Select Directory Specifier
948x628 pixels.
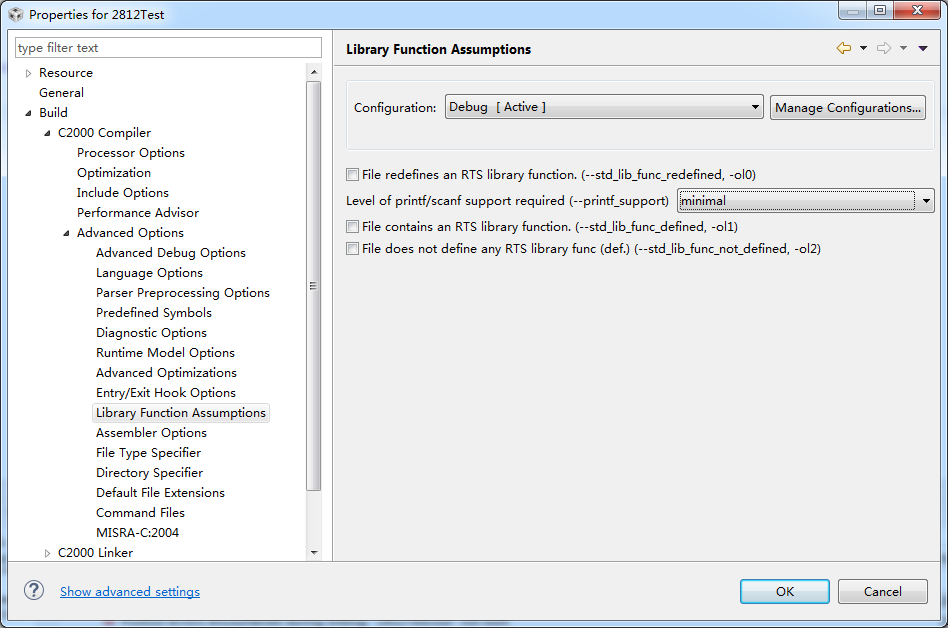[149, 472]
